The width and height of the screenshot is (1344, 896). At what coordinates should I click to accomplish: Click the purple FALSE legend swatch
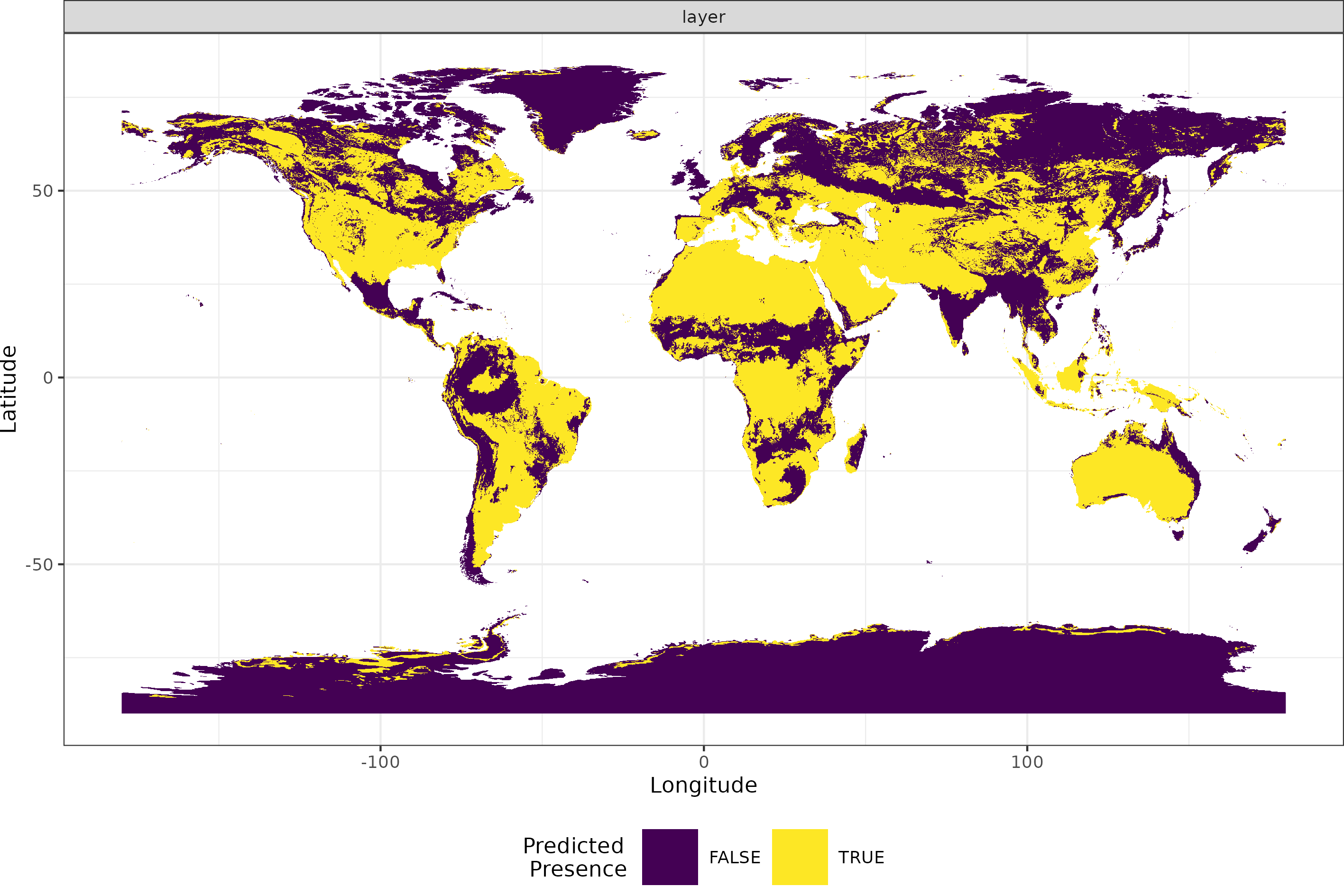point(670,857)
